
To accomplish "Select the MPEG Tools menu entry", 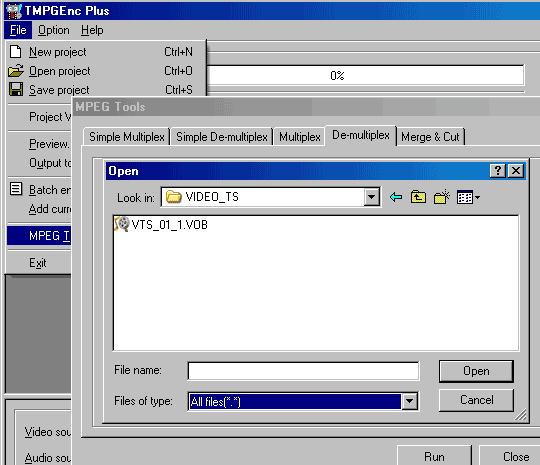I will tap(39, 236).
